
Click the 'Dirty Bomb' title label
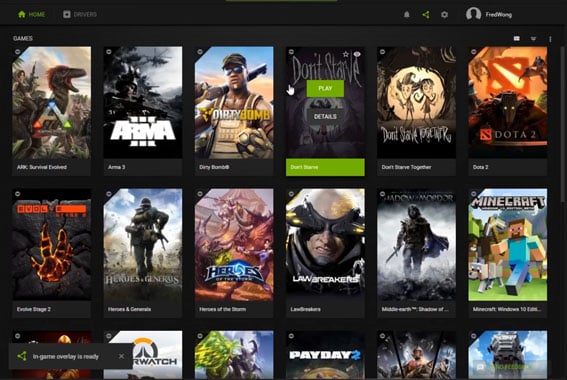pyautogui.click(x=214, y=167)
